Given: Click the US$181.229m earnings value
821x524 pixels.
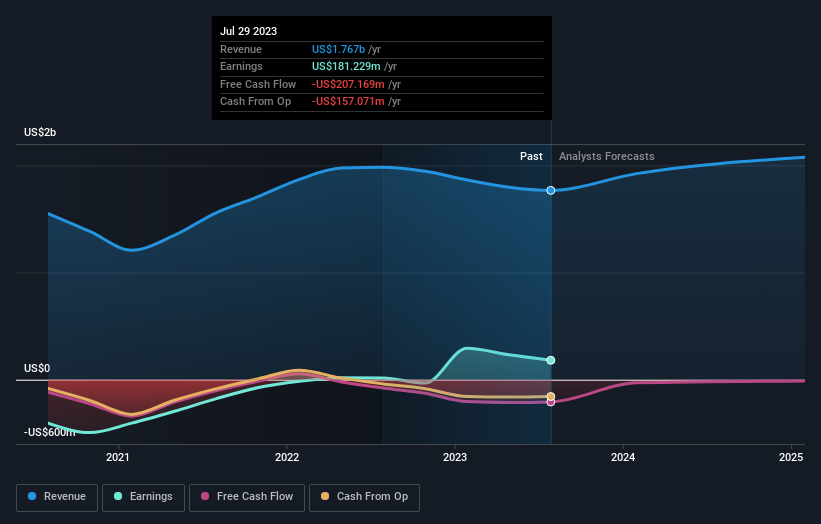Looking at the screenshot, I should tap(346, 66).
